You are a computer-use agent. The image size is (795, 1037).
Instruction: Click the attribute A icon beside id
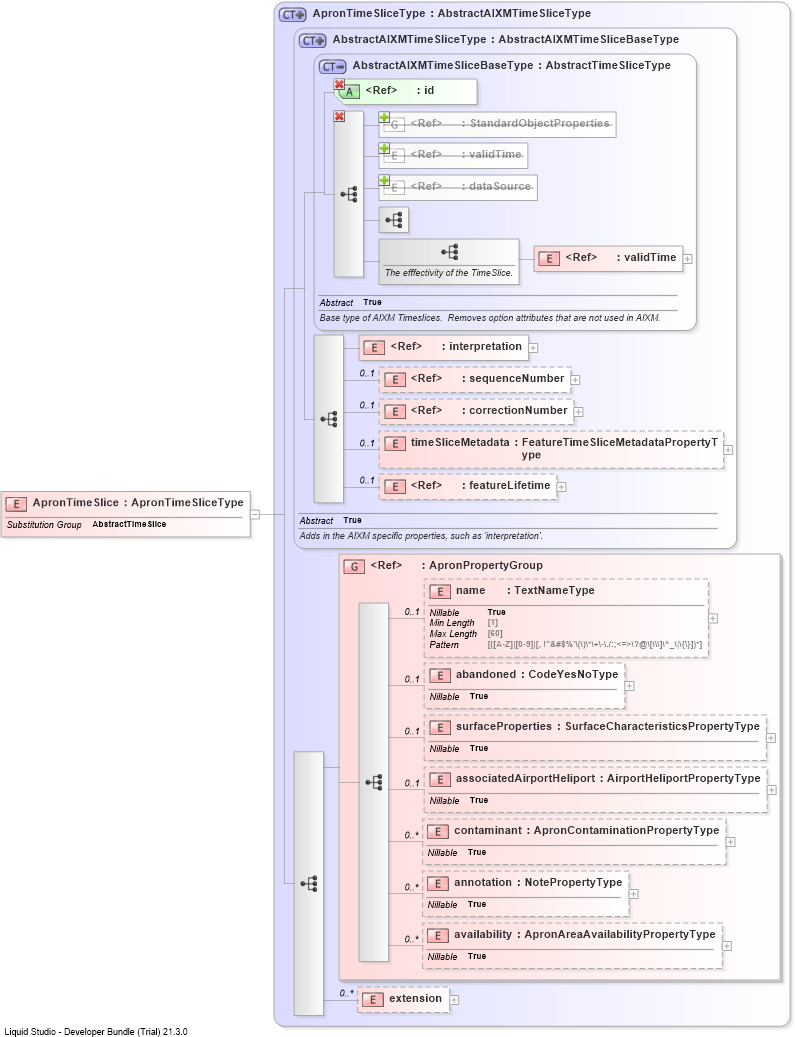tap(349, 92)
